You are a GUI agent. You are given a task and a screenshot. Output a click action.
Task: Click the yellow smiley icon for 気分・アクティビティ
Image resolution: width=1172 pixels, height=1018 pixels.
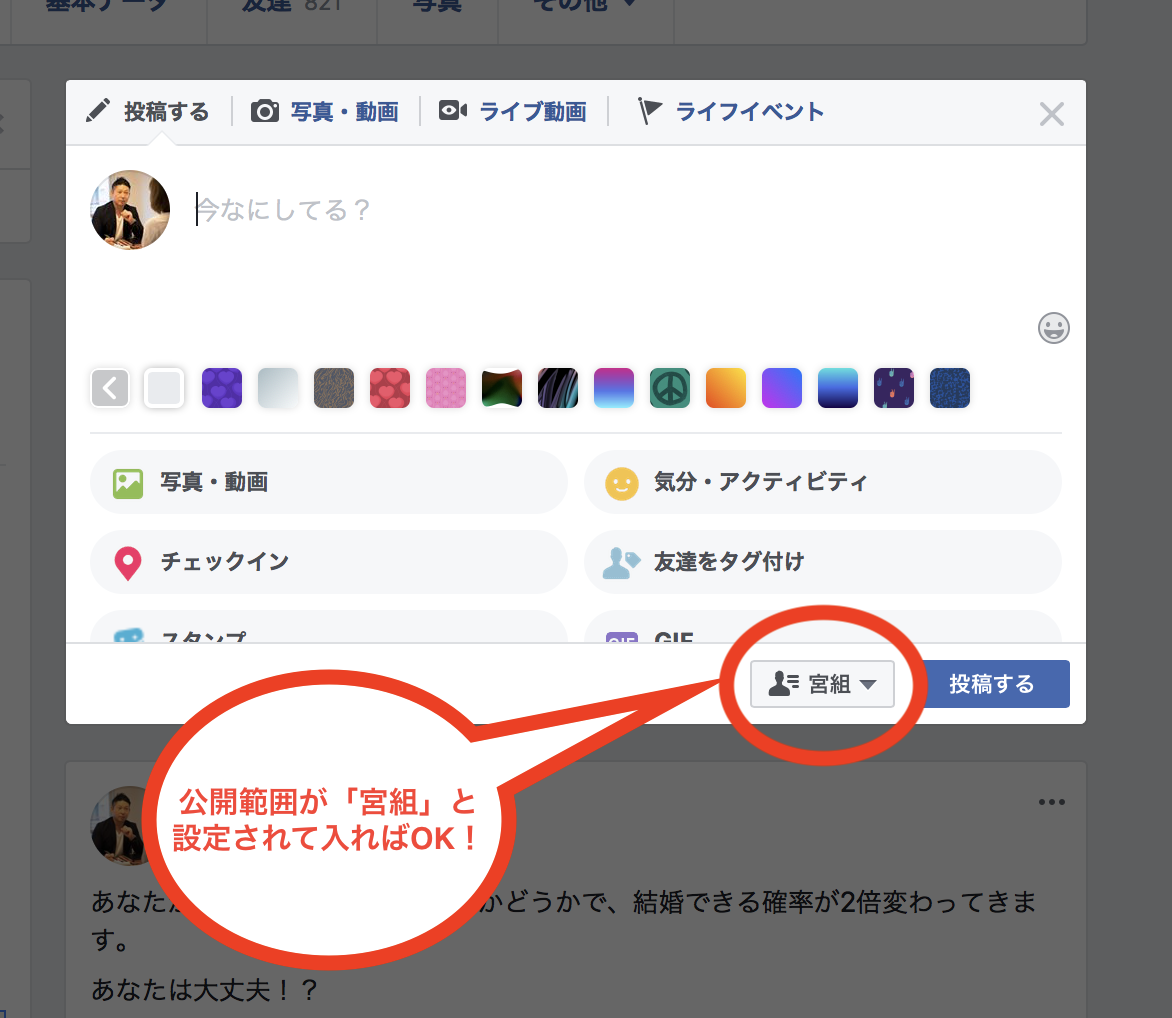622,484
